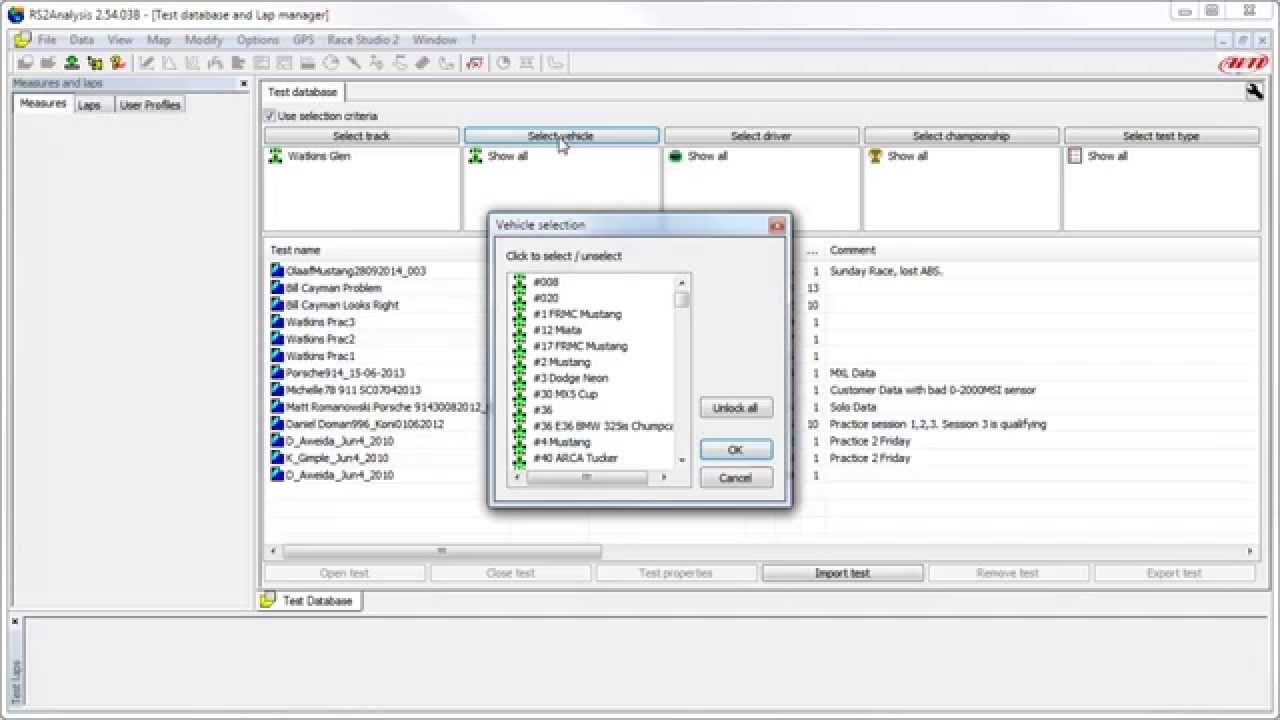The height and width of the screenshot is (720, 1280).
Task: Click the vehicle list scroll-right arrow
Action: tap(663, 478)
